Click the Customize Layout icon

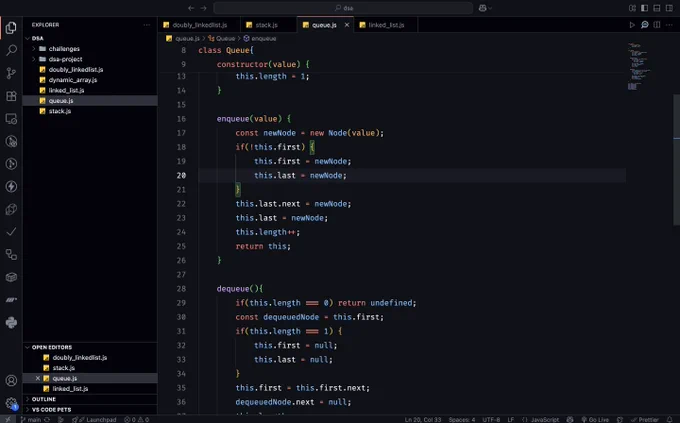click(632, 8)
